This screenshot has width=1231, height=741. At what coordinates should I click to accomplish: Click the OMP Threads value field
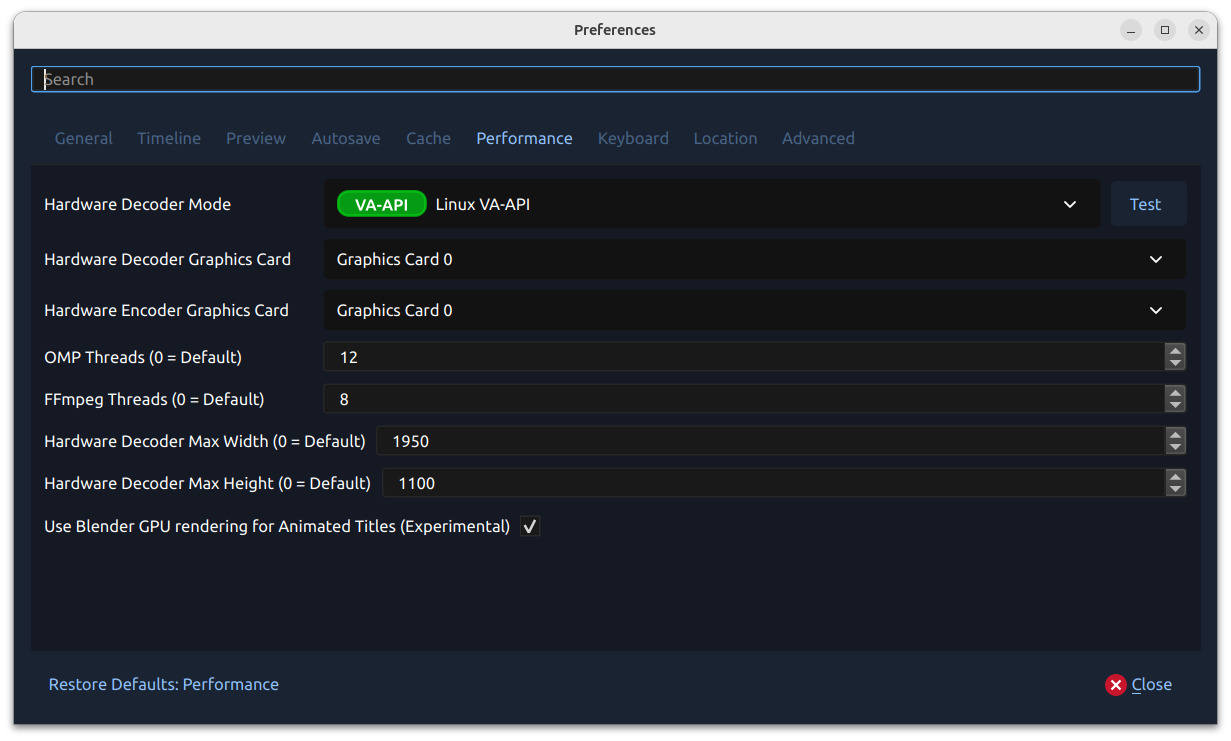pos(744,357)
